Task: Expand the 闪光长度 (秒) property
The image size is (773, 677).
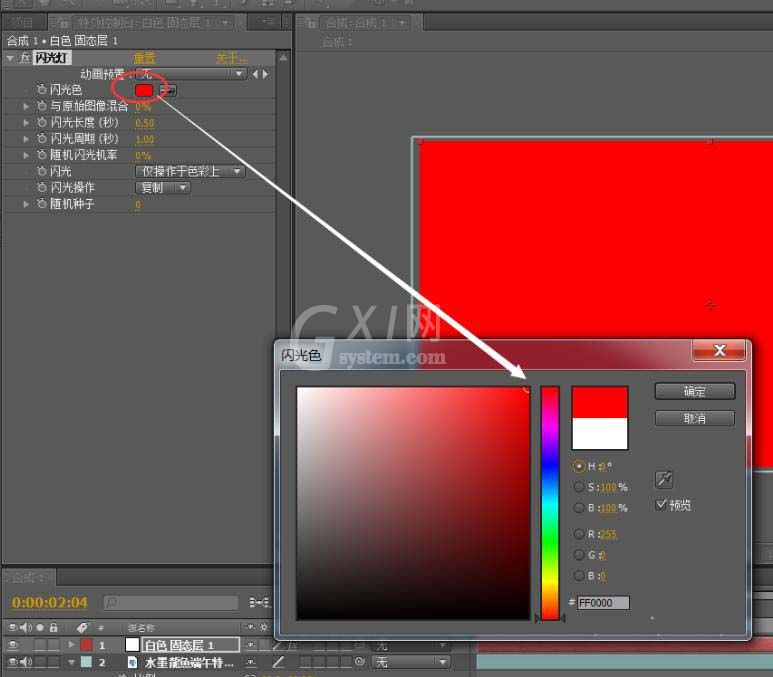Action: (x=26, y=122)
